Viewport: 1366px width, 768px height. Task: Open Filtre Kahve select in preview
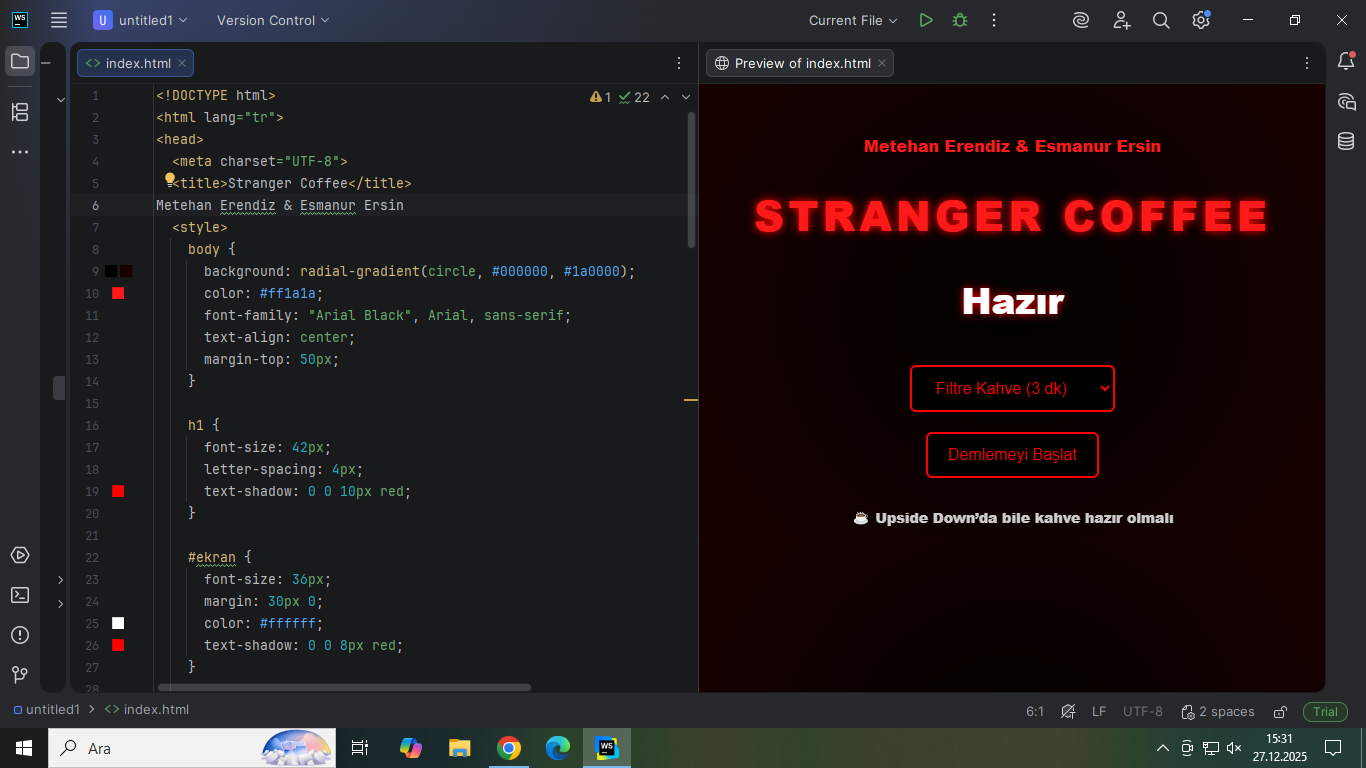1012,388
